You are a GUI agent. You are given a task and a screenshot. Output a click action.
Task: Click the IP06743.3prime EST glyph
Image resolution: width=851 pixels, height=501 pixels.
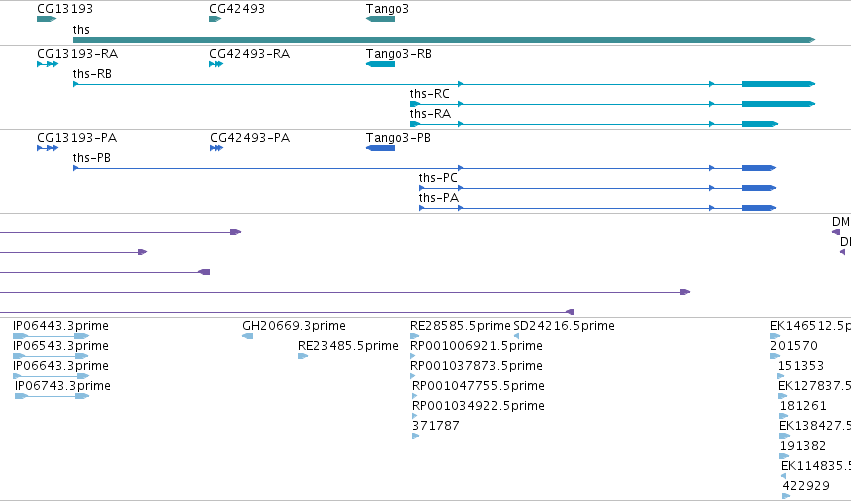pyautogui.click(x=52, y=396)
